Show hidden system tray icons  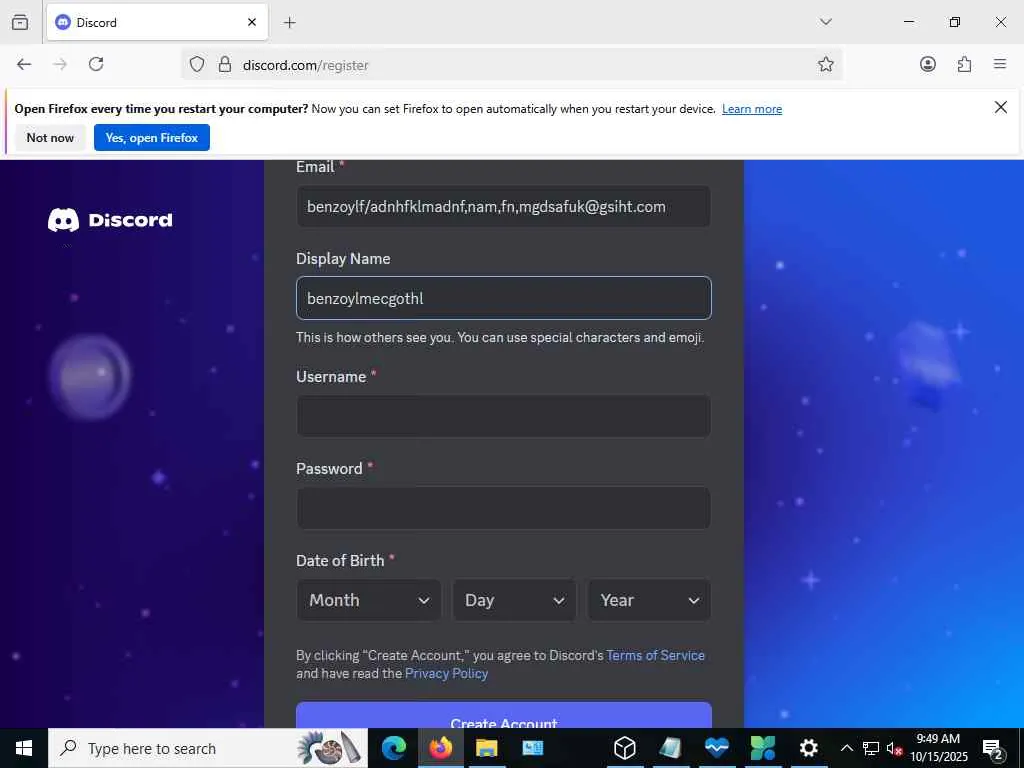pos(846,748)
